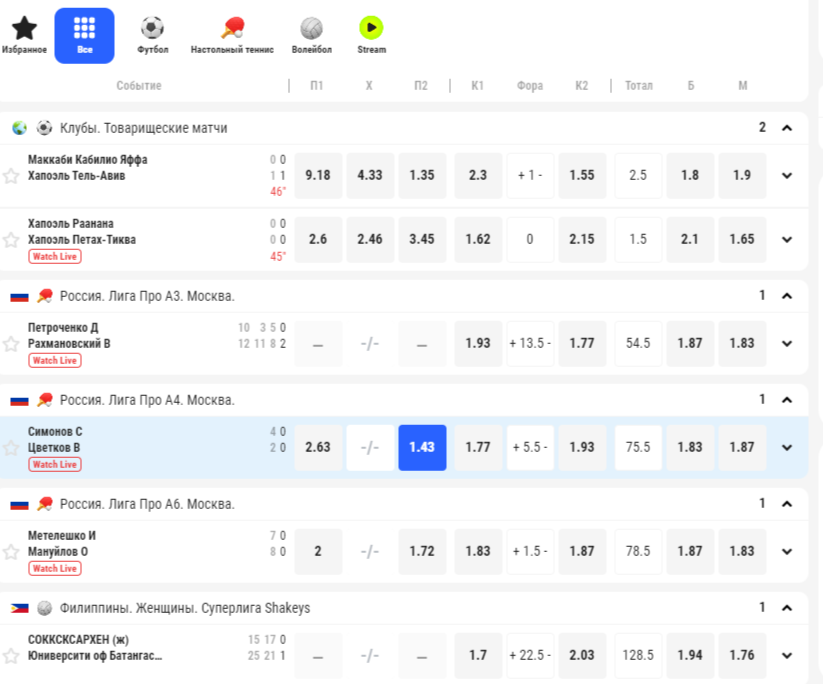
Task: Expand more markets for Петроченко Д match
Action: [787, 344]
